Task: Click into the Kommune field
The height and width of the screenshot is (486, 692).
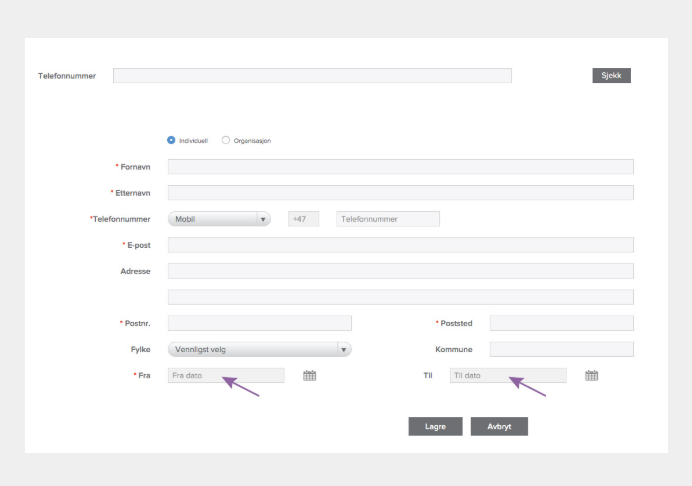Action: pyautogui.click(x=562, y=349)
